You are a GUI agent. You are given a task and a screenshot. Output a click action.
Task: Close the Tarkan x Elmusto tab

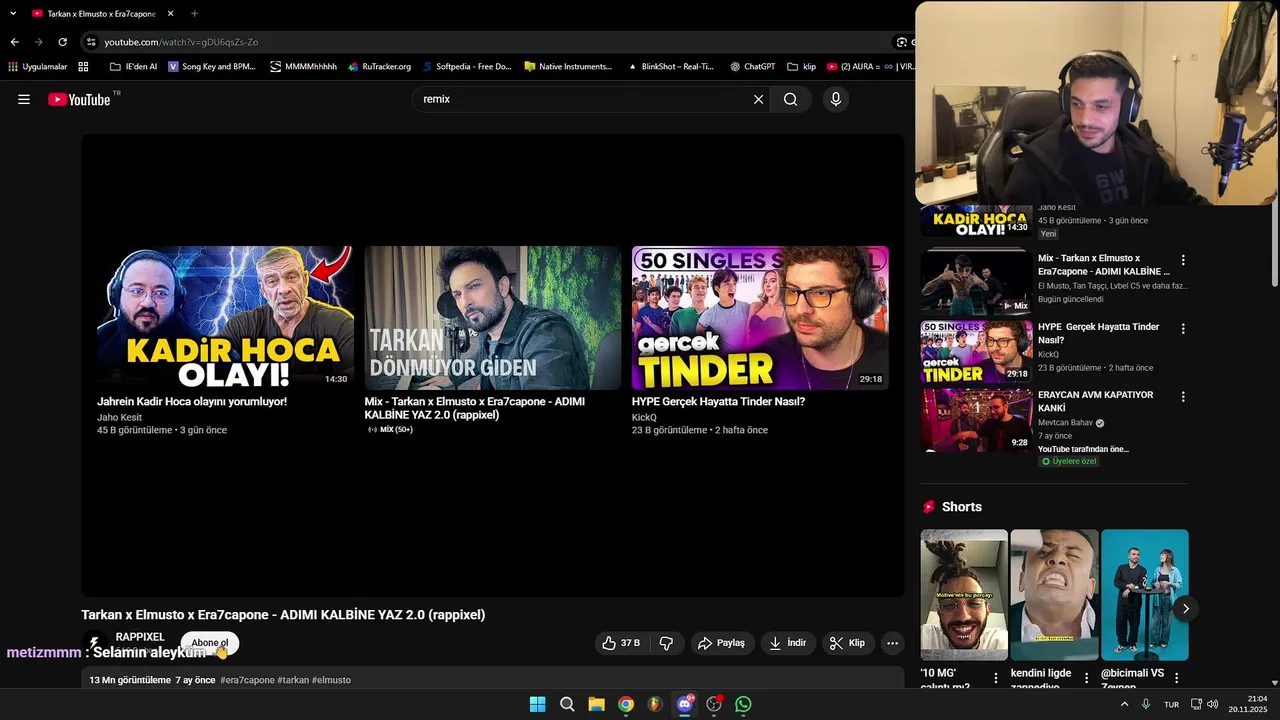click(170, 14)
